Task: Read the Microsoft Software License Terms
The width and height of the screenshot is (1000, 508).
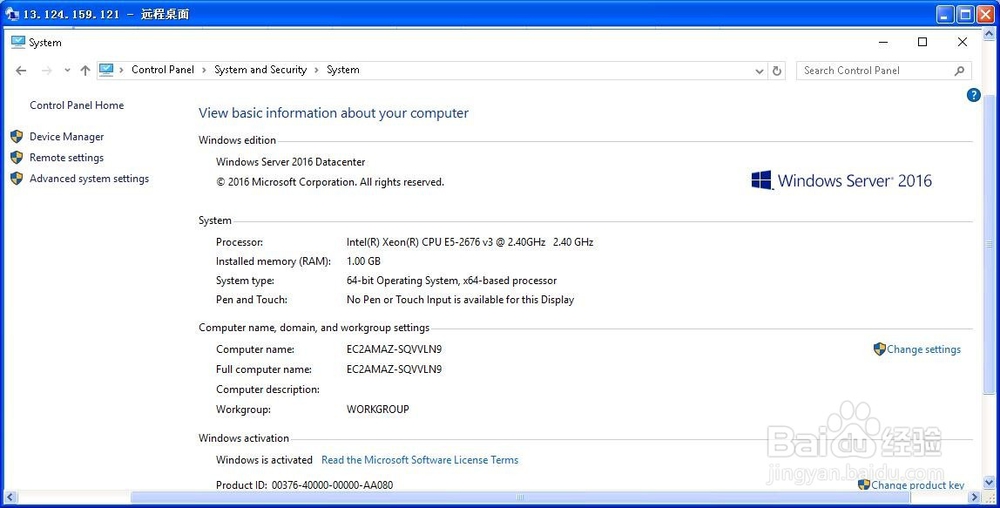Action: 420,460
